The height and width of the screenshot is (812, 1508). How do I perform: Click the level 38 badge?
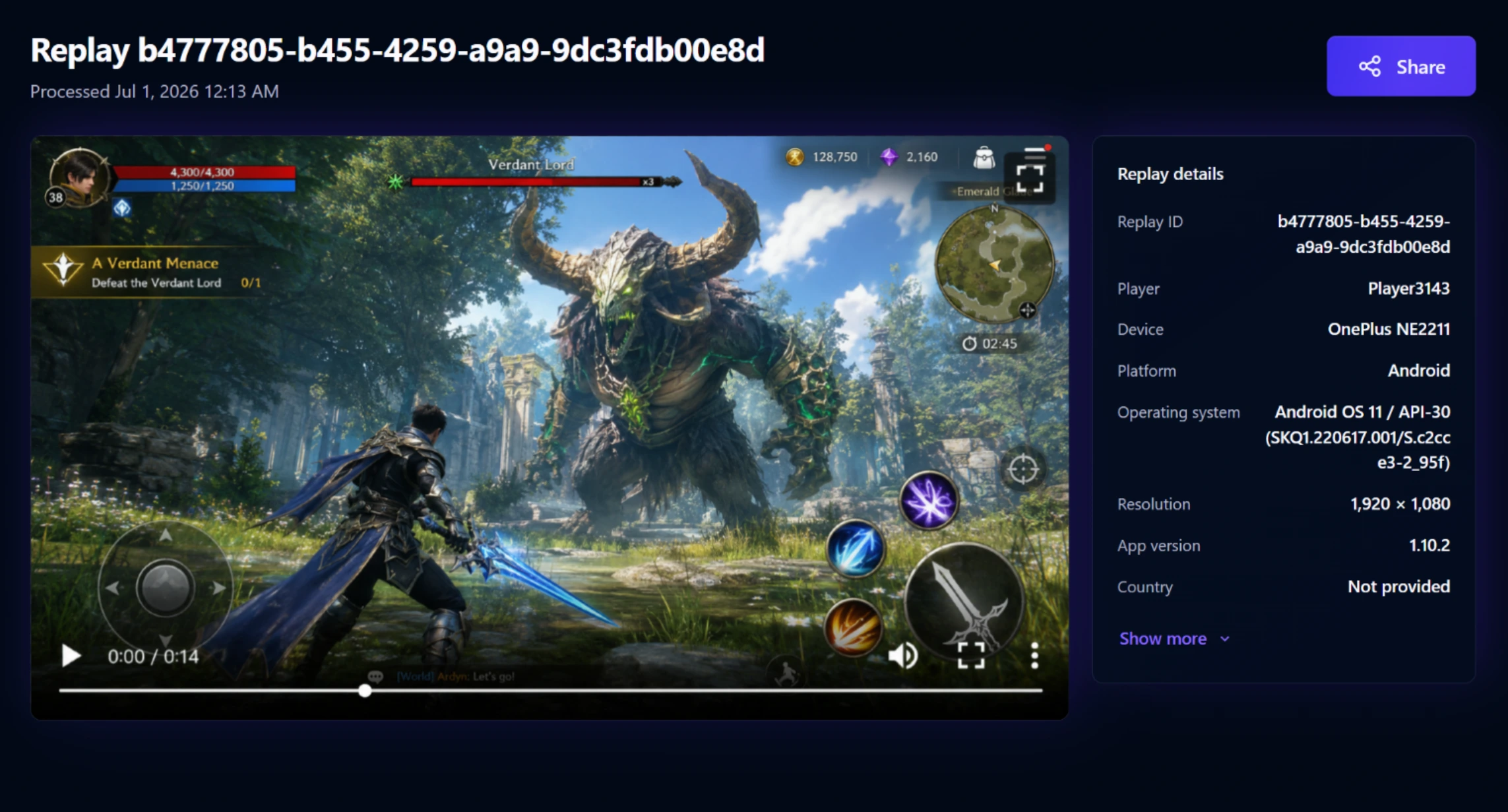click(x=55, y=197)
